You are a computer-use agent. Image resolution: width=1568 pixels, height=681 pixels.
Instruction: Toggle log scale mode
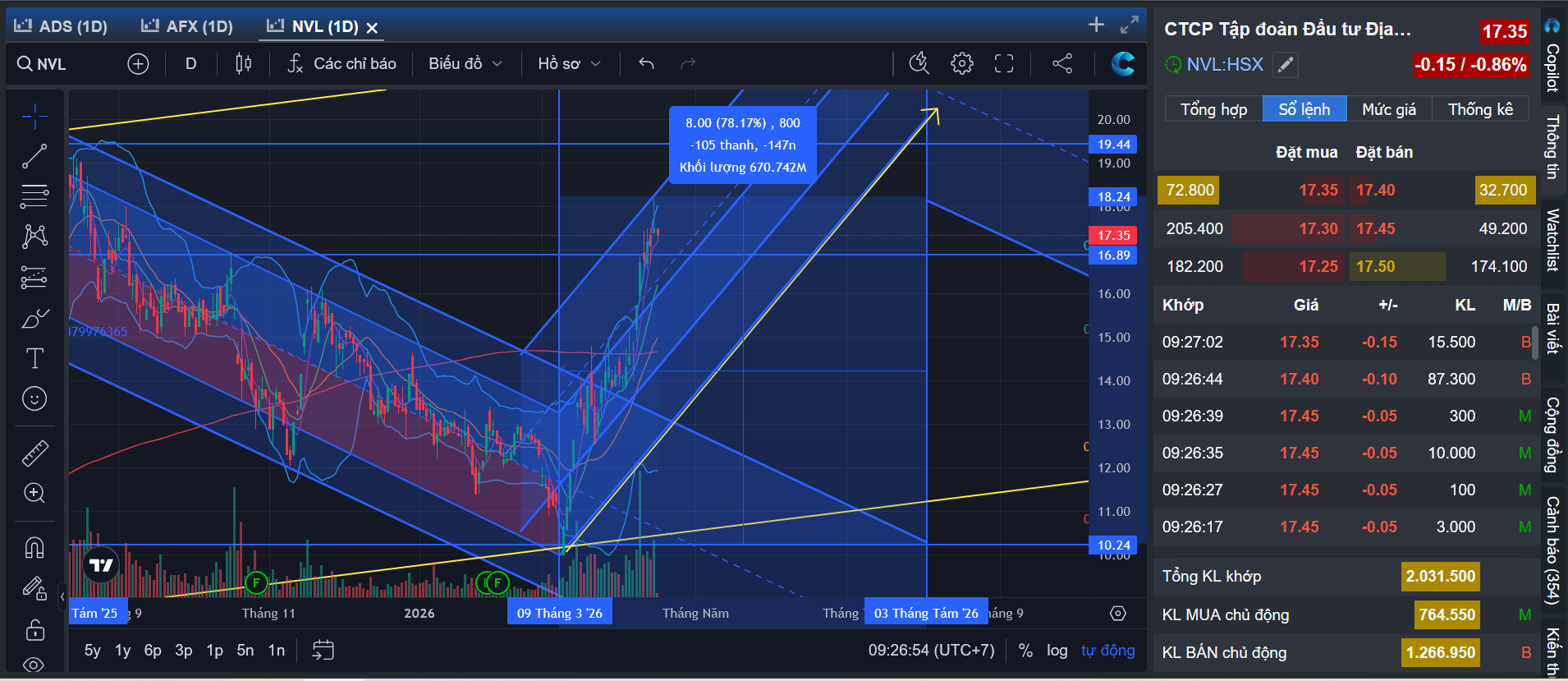pos(1057,651)
